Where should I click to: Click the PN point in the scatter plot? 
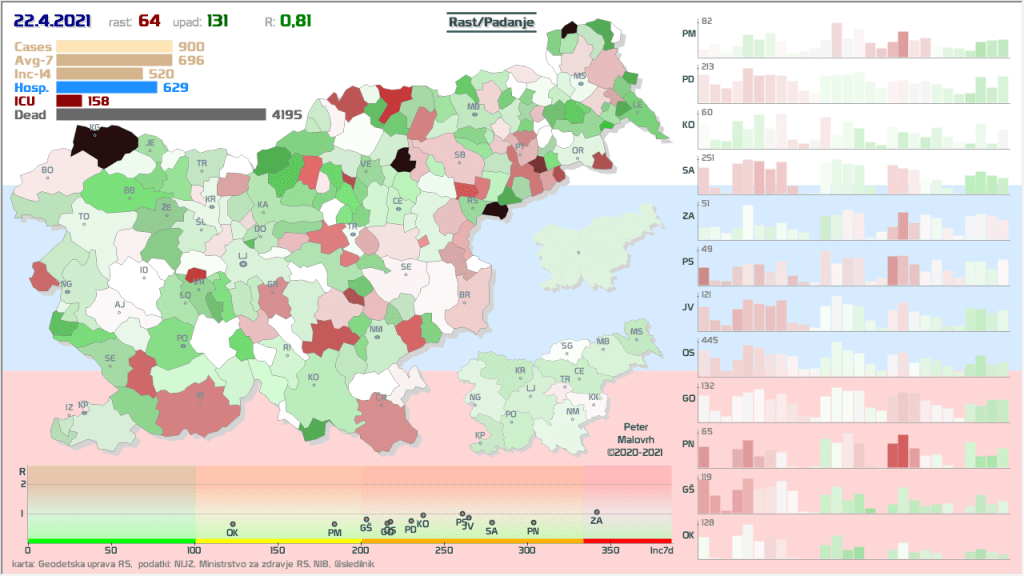pos(533,523)
